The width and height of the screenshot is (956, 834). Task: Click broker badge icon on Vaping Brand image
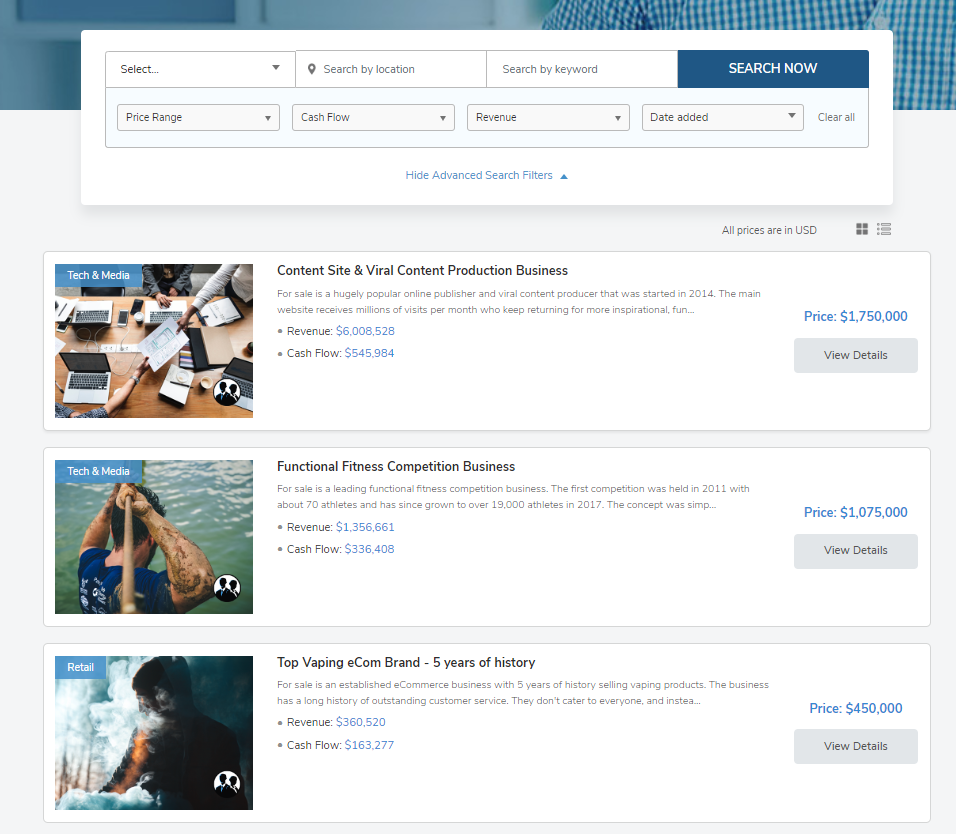tap(227, 783)
